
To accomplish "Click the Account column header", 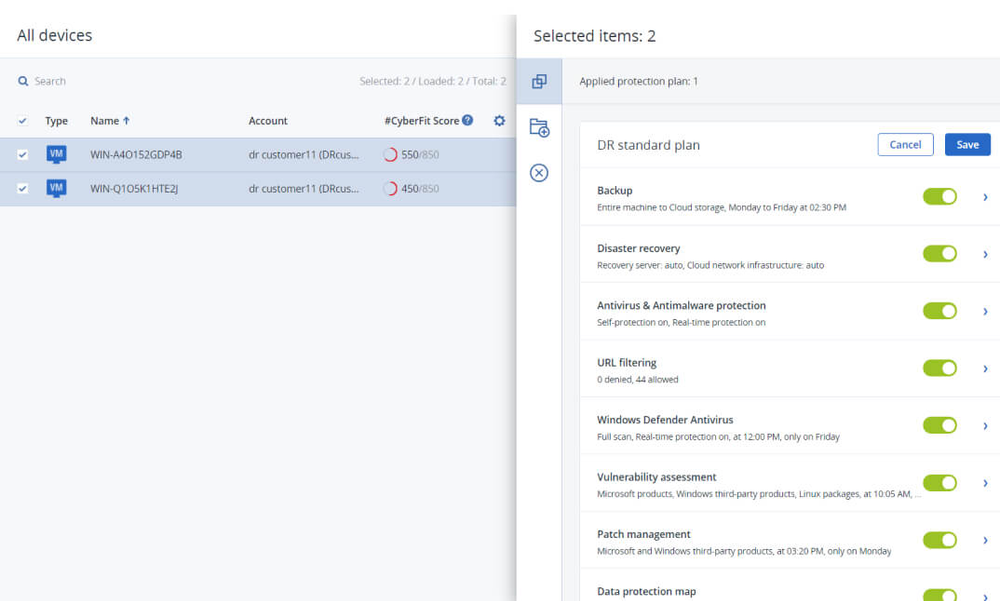I will 267,120.
